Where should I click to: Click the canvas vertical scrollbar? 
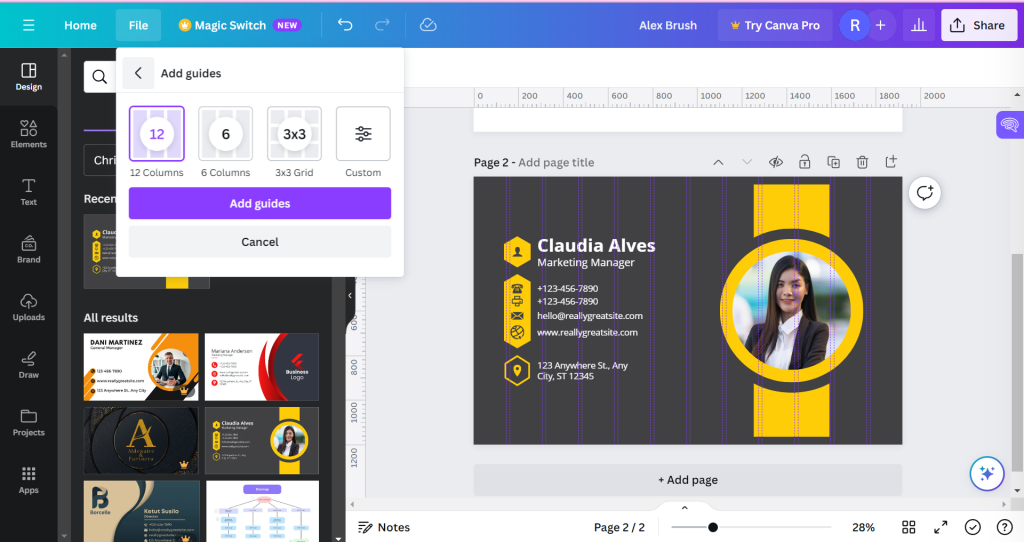[1016, 362]
